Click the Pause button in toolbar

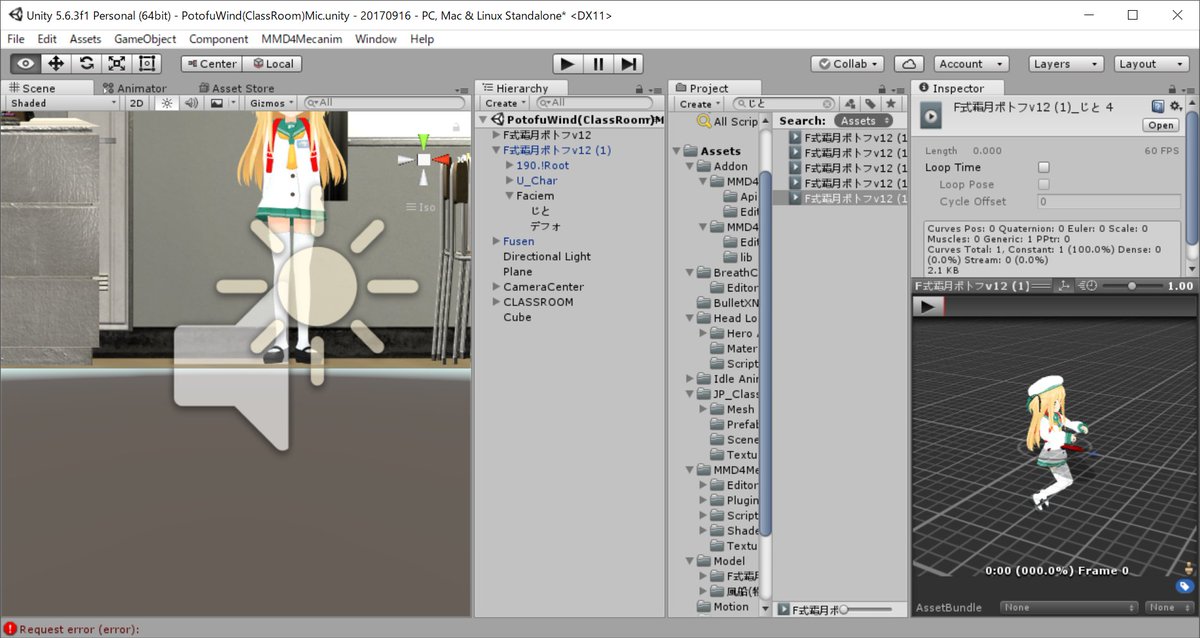[x=598, y=63]
